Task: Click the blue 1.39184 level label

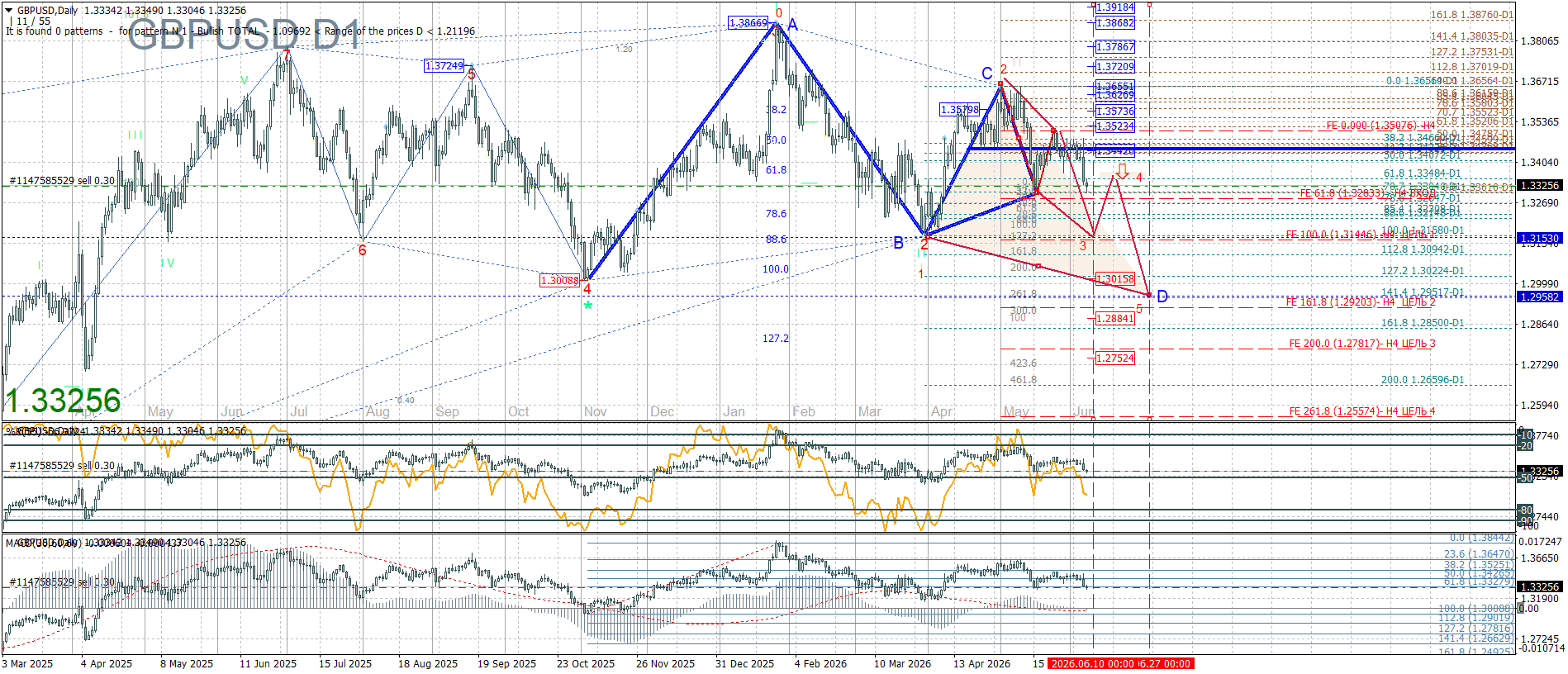Action: (1115, 7)
